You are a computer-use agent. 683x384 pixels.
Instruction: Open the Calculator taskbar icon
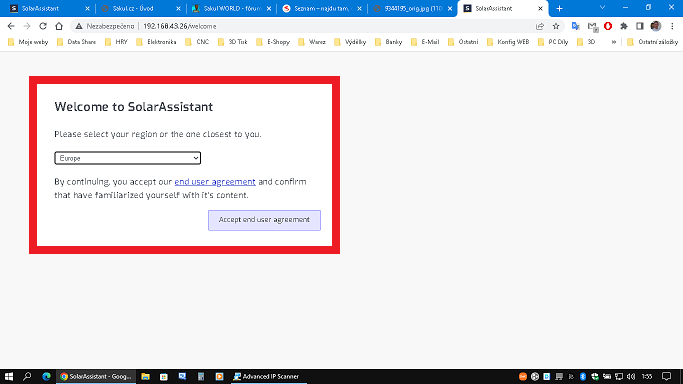201,376
